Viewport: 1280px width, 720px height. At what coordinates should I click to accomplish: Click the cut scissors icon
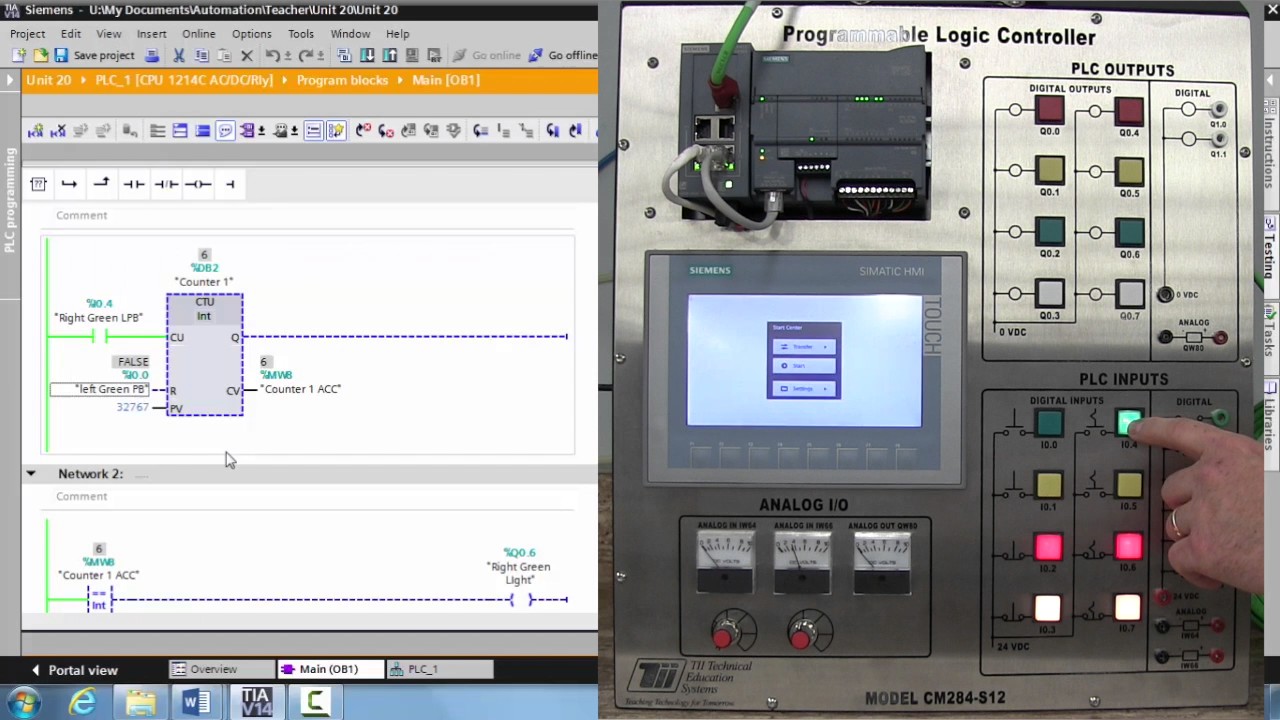tap(179, 56)
